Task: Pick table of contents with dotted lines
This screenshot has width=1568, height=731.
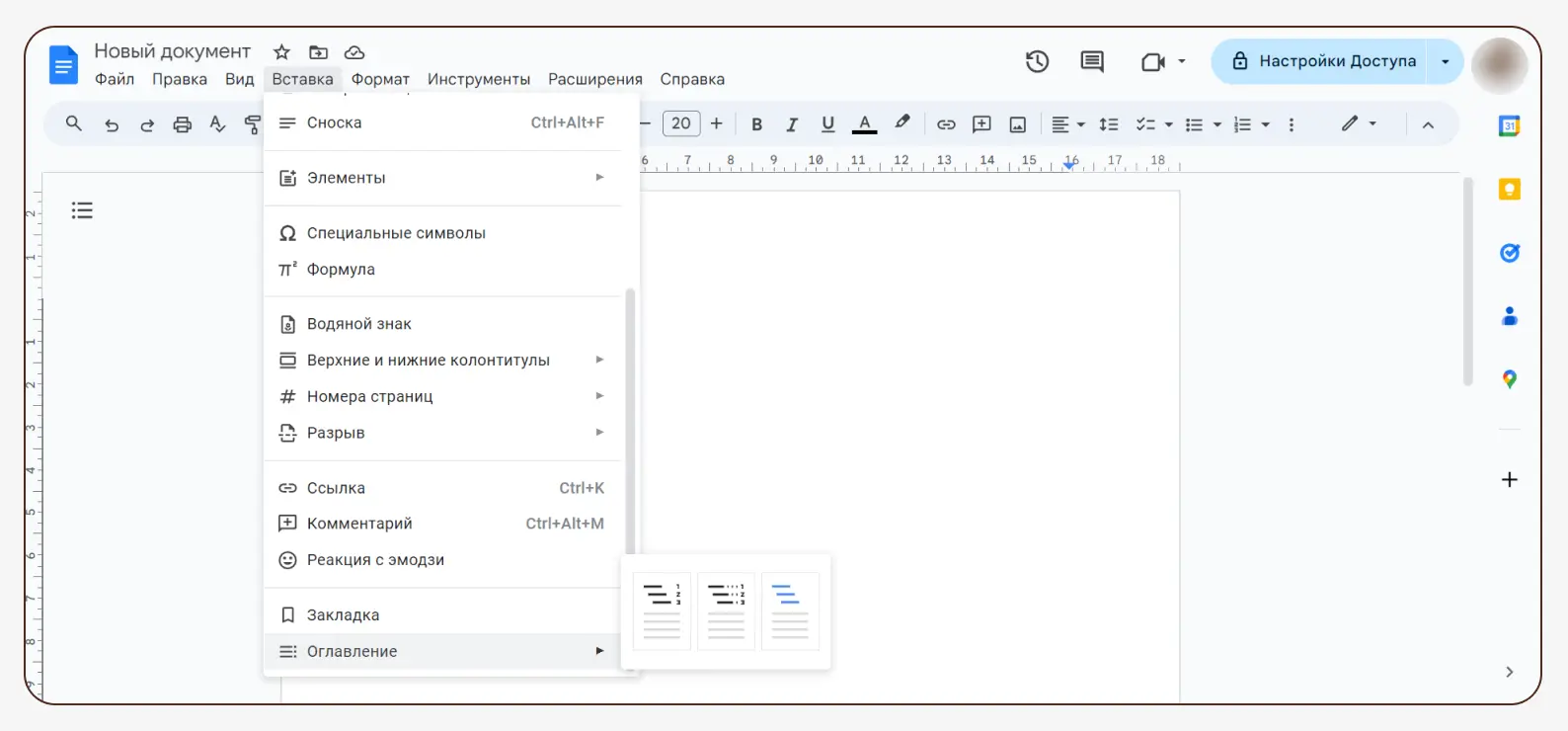Action: coord(726,610)
